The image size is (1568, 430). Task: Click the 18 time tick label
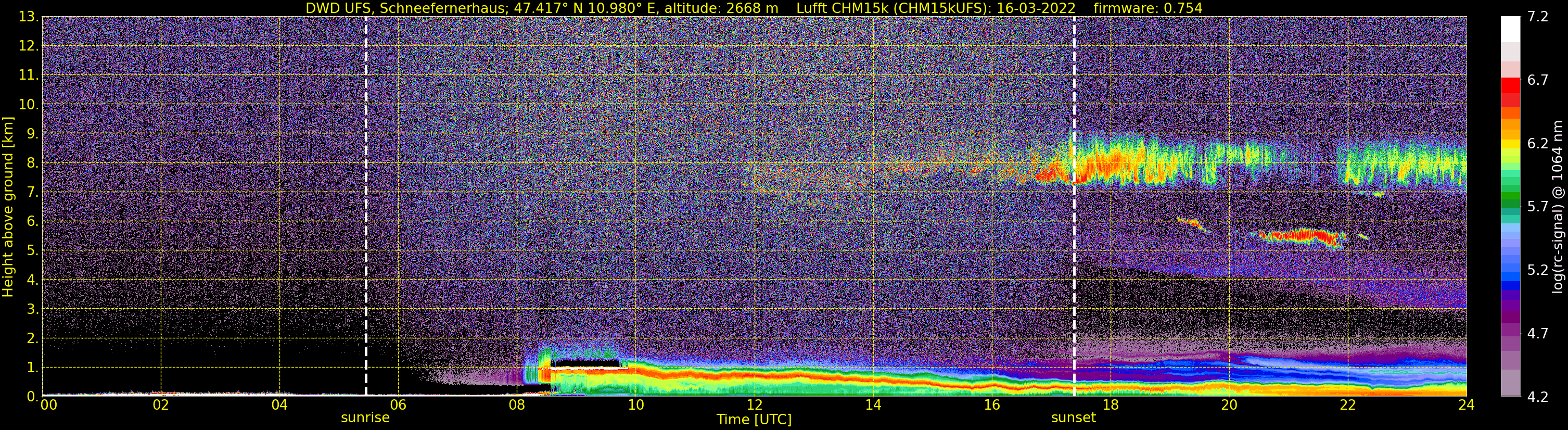(1110, 405)
